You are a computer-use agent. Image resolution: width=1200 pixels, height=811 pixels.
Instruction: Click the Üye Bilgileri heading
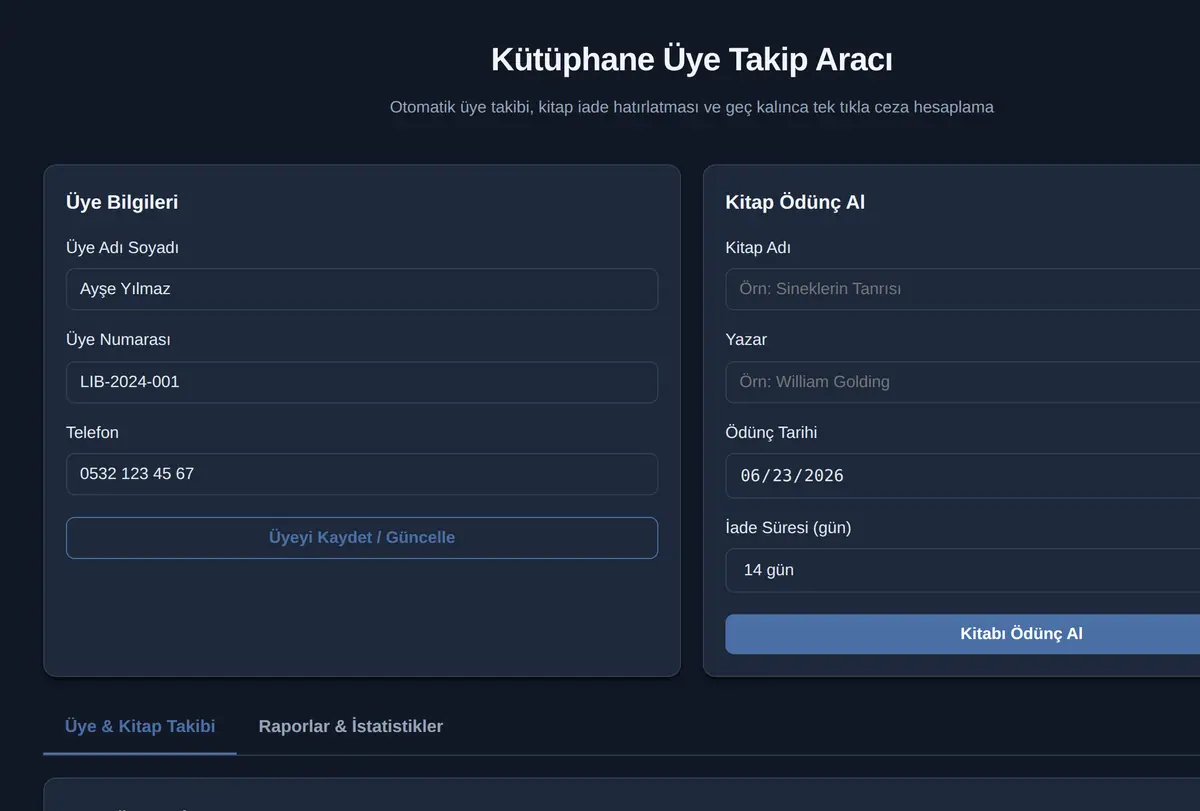pyautogui.click(x=122, y=202)
